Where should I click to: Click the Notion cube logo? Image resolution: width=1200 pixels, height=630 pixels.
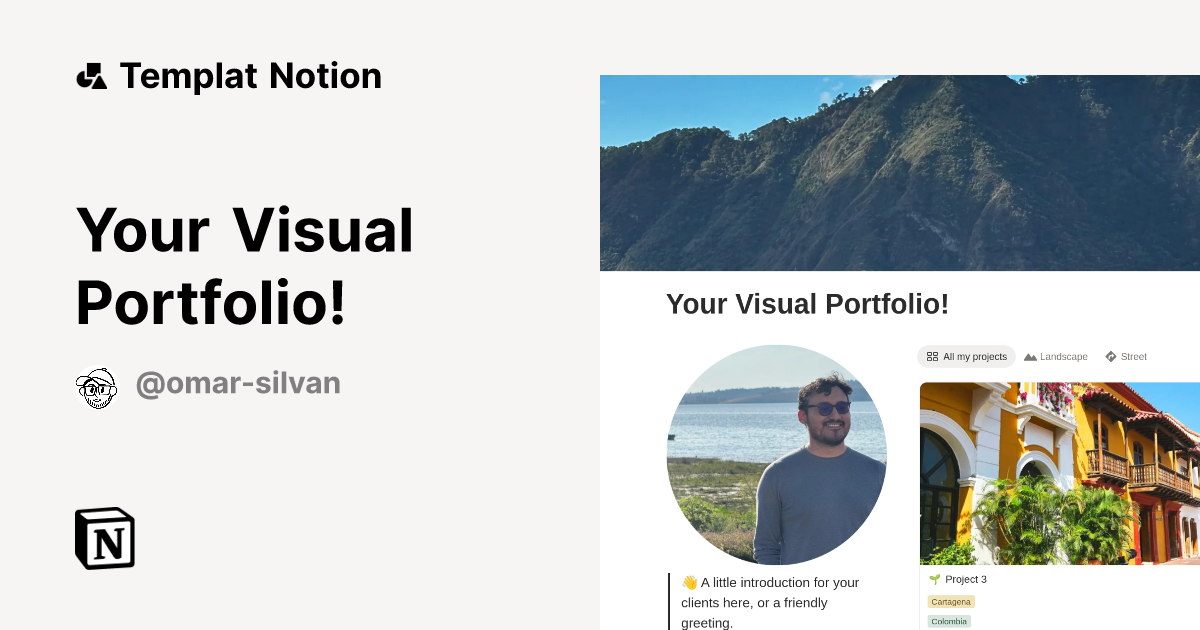[105, 538]
